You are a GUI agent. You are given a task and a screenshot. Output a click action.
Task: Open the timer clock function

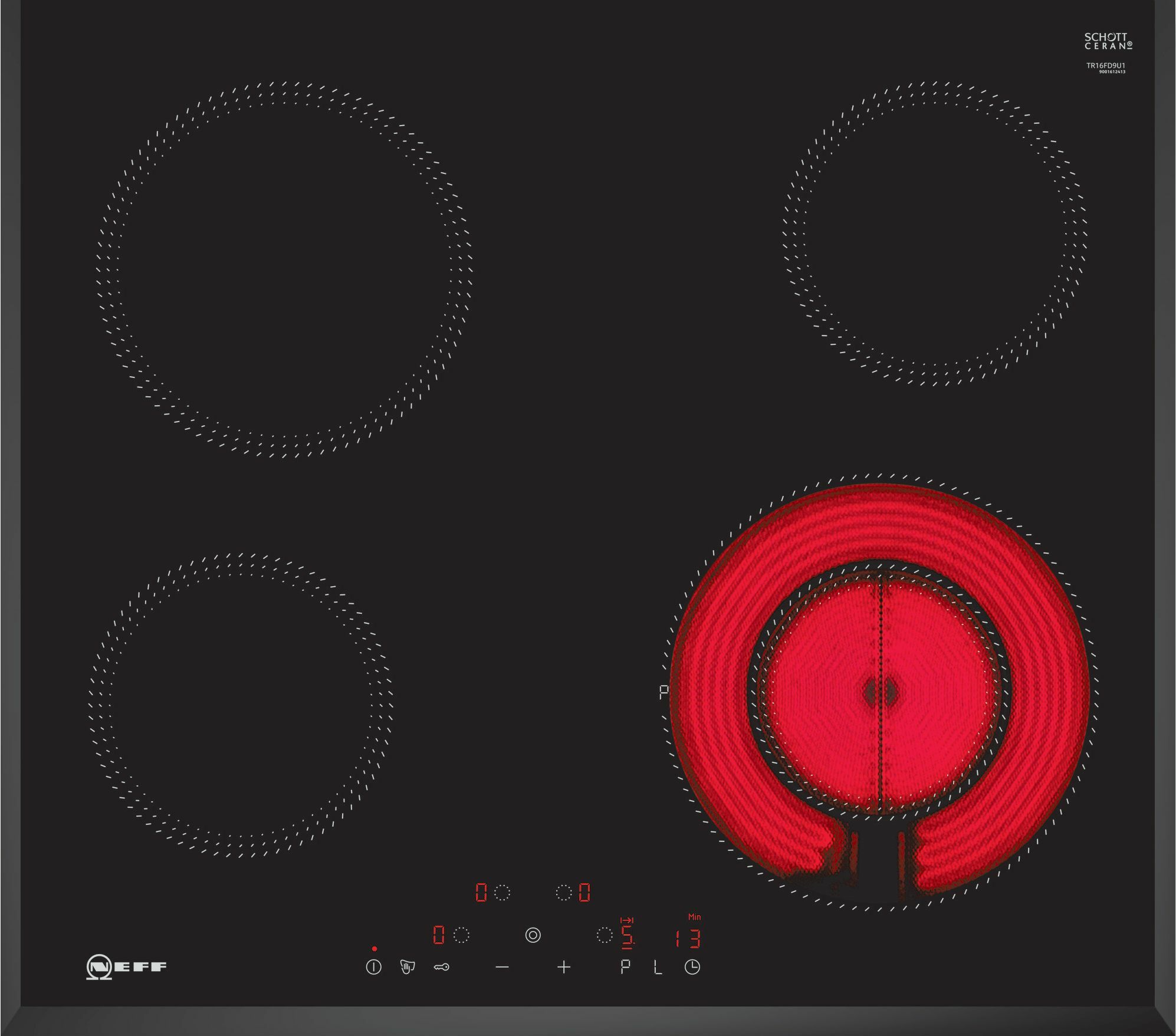point(692,967)
